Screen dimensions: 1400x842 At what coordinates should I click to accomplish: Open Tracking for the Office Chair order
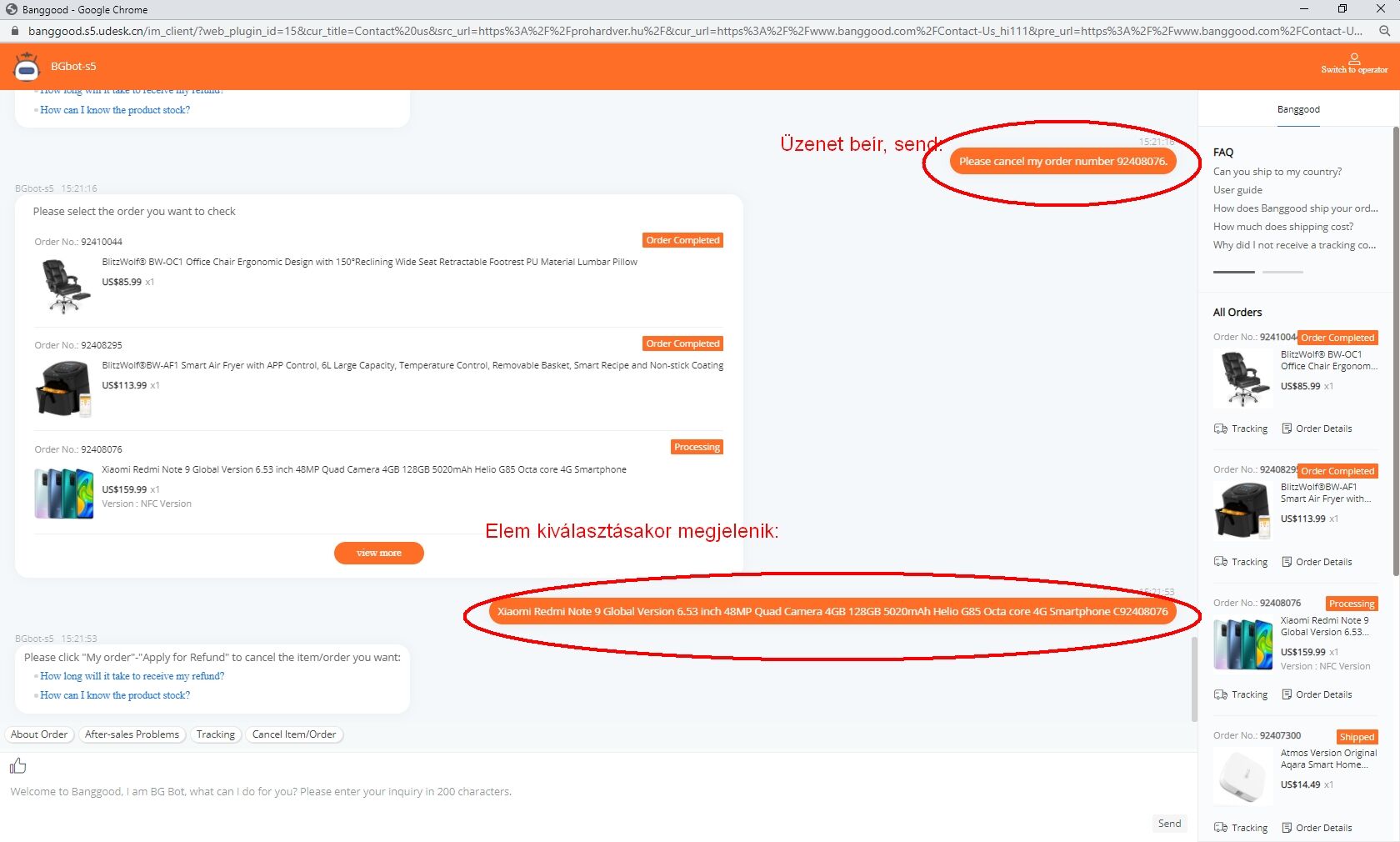tap(1241, 429)
